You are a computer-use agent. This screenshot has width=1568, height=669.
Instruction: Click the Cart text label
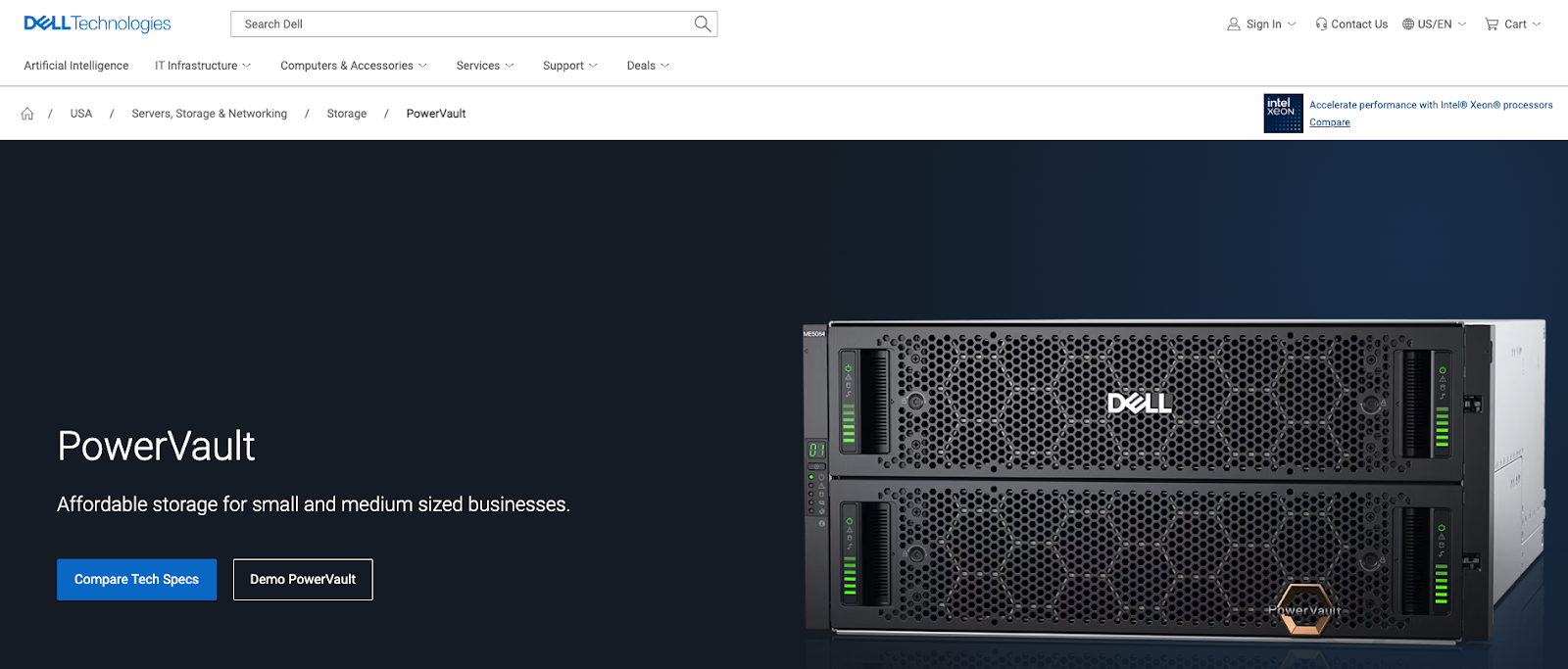point(1515,24)
